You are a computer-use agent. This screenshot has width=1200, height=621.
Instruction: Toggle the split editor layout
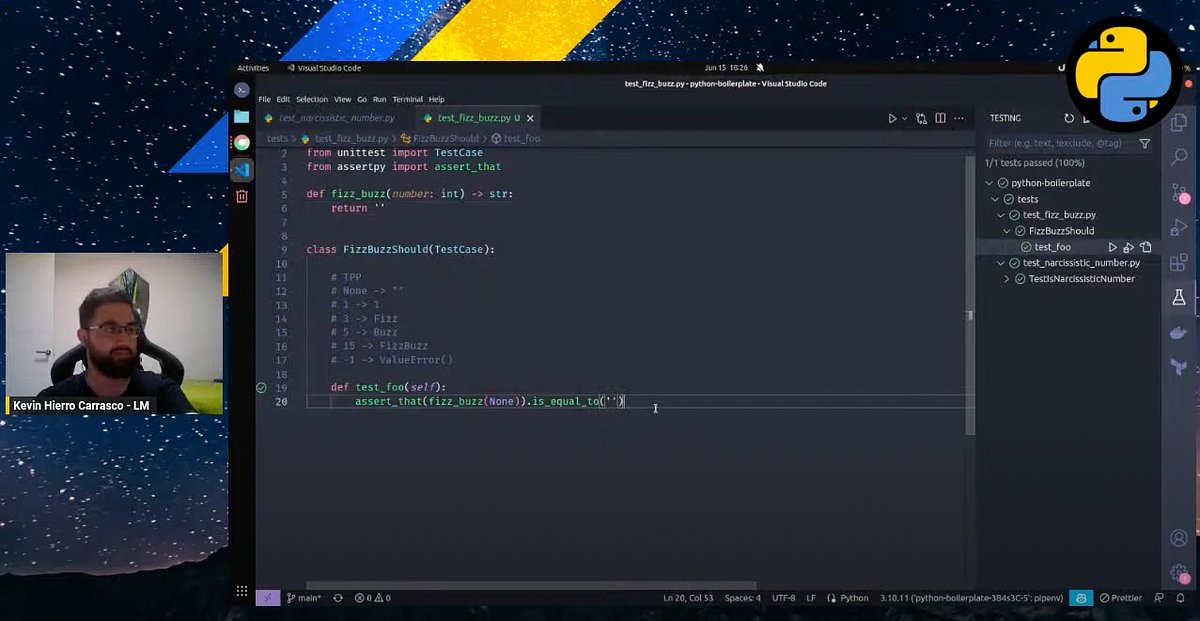tap(940, 117)
